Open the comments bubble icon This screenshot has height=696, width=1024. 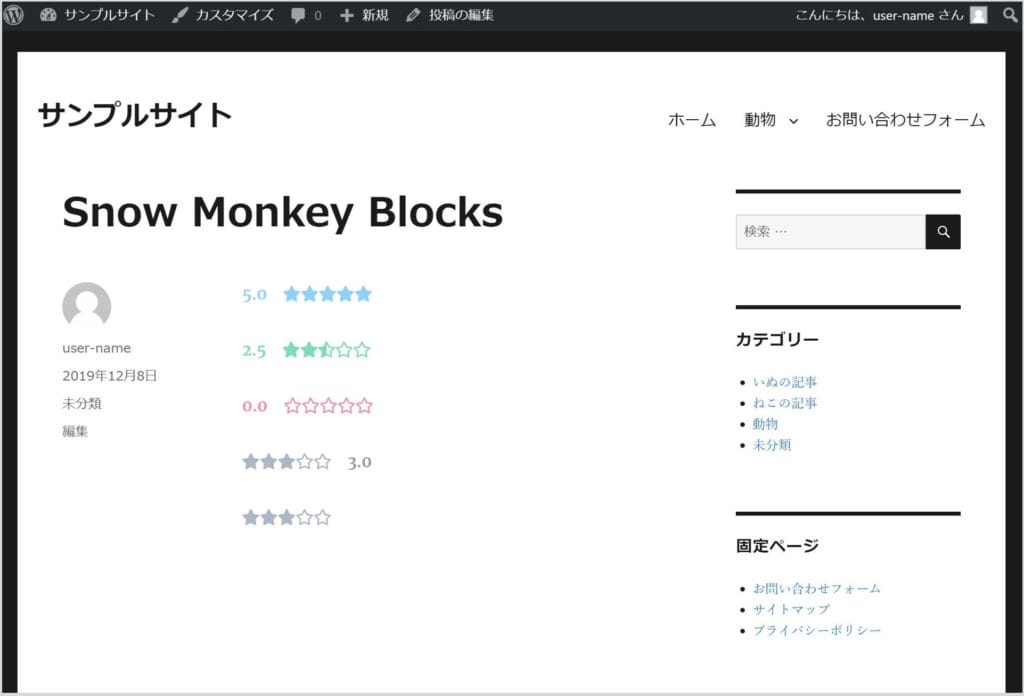tap(298, 16)
